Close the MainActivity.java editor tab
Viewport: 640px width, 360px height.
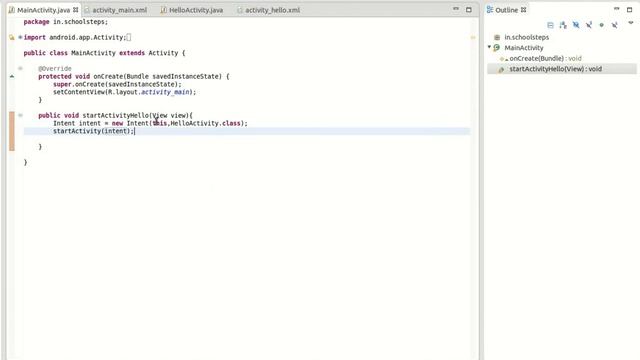pyautogui.click(x=76, y=9)
